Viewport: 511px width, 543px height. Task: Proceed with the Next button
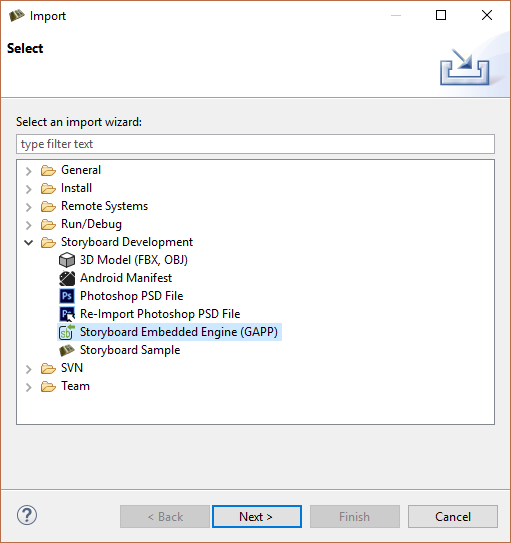point(257,517)
